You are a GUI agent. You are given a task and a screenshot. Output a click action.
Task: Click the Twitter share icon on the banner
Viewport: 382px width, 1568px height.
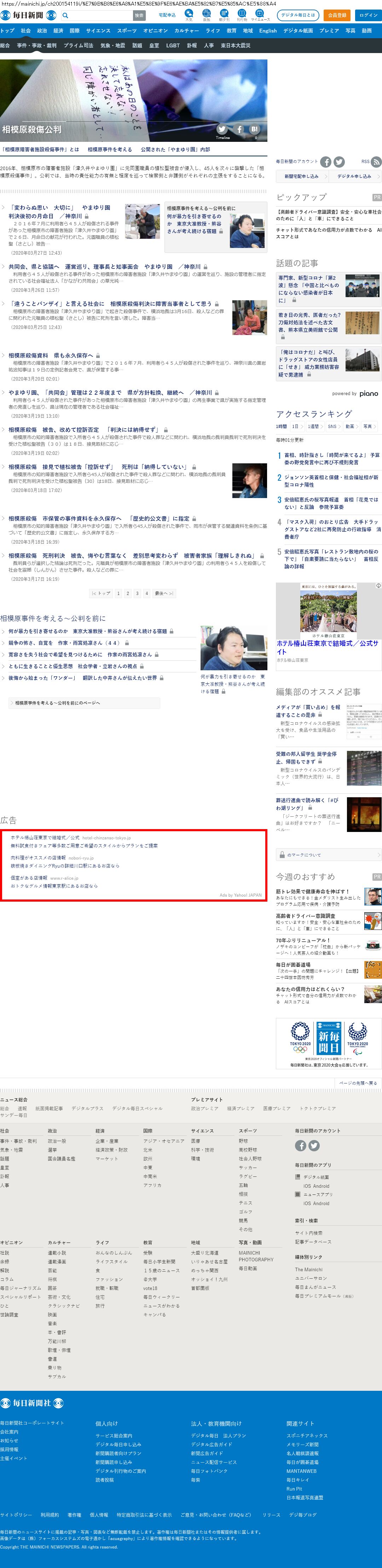pos(222,129)
